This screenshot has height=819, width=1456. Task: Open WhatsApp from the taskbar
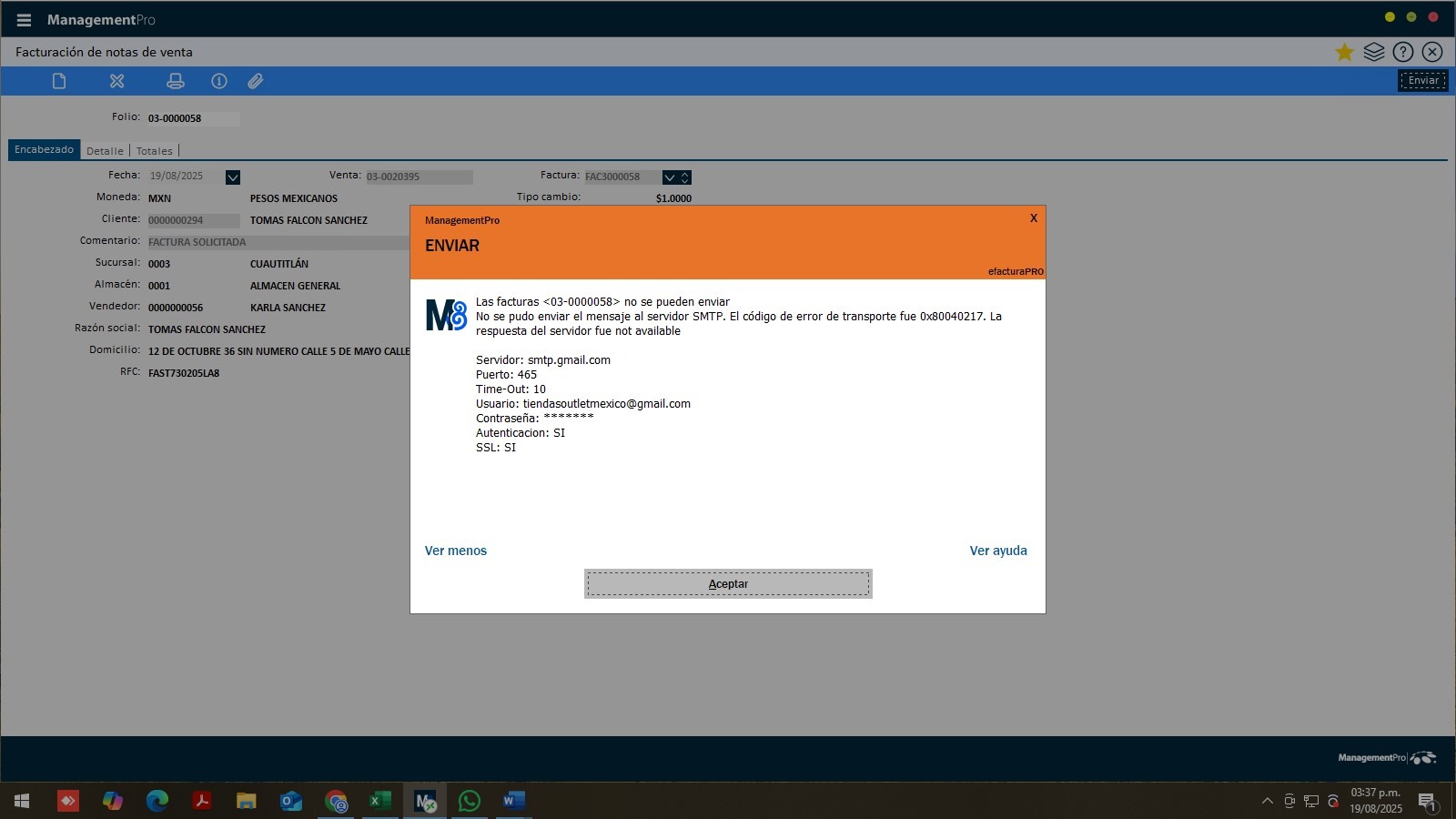click(470, 801)
